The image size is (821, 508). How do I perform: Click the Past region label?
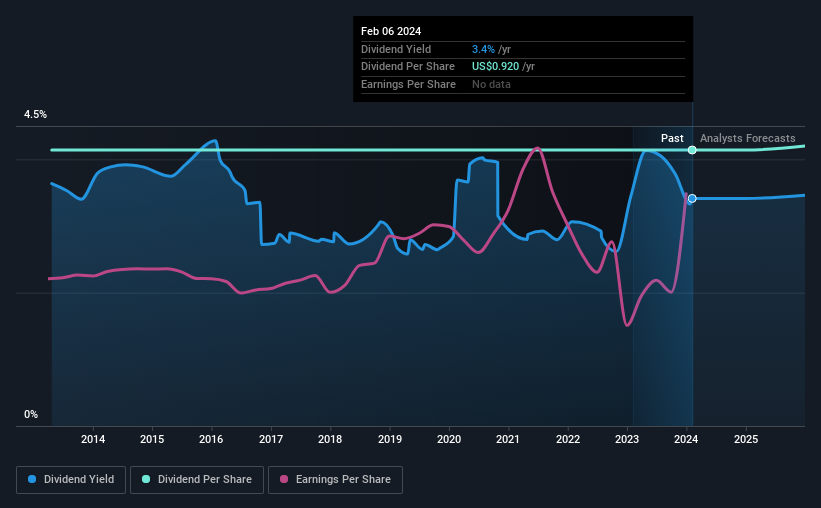pos(672,138)
